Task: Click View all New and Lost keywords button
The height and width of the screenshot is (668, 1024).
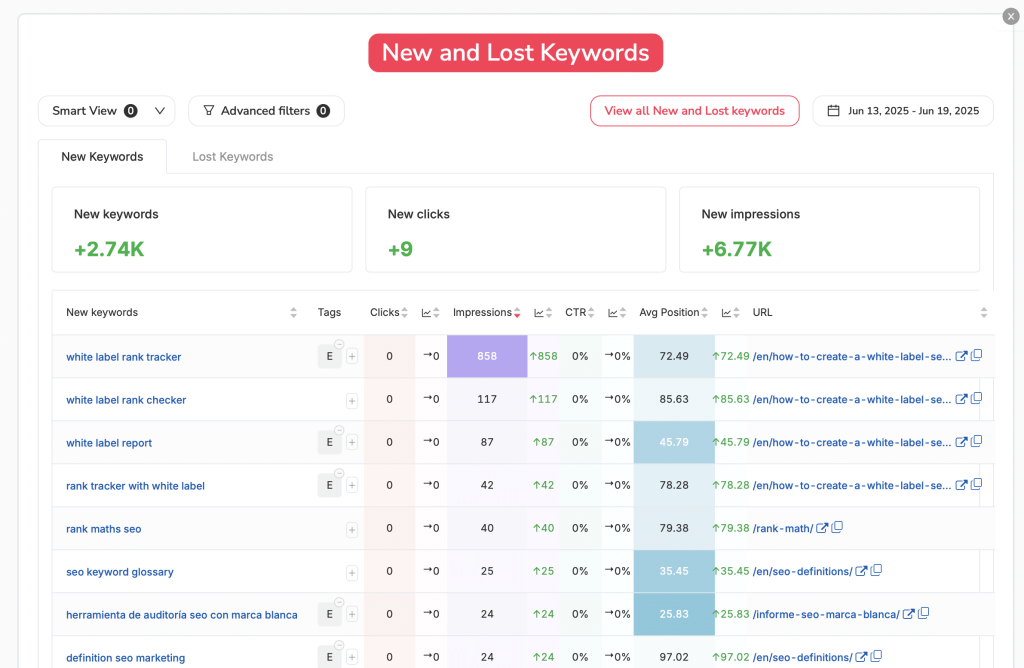Action: [694, 111]
